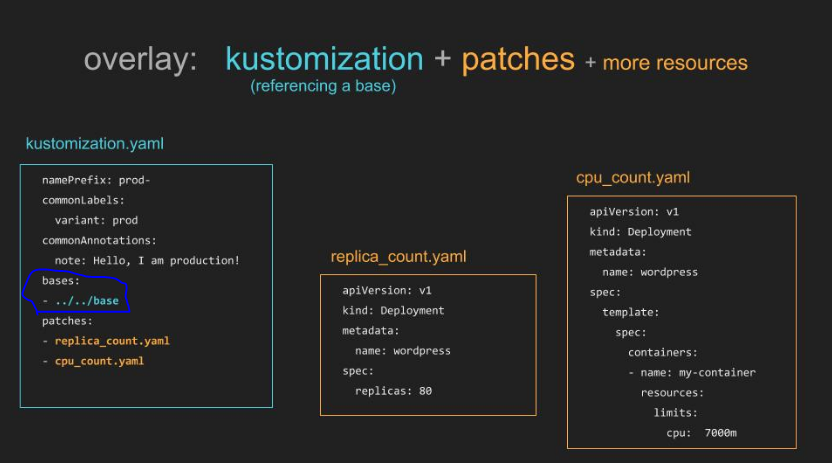Click 'kind: Deployment' in replica_count box
Image resolution: width=832 pixels, height=463 pixels.
point(393,311)
